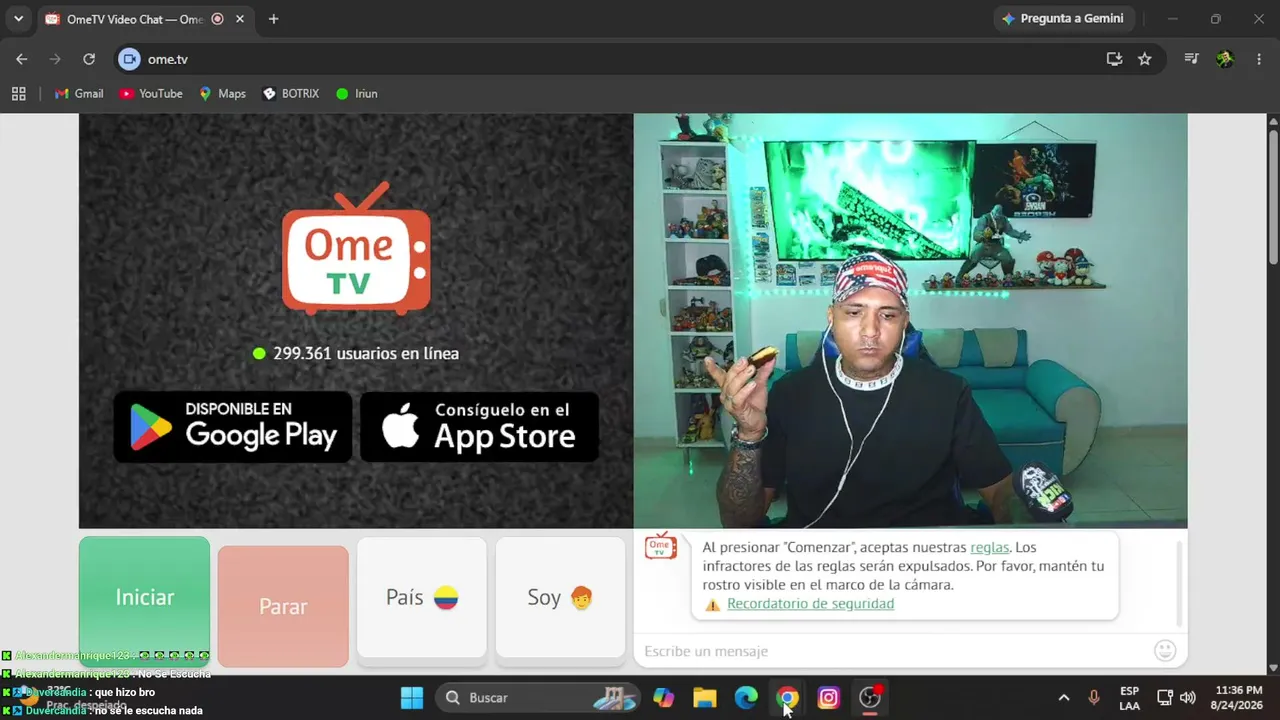This screenshot has width=1280, height=720.
Task: Click the App Store download badge
Action: click(480, 427)
